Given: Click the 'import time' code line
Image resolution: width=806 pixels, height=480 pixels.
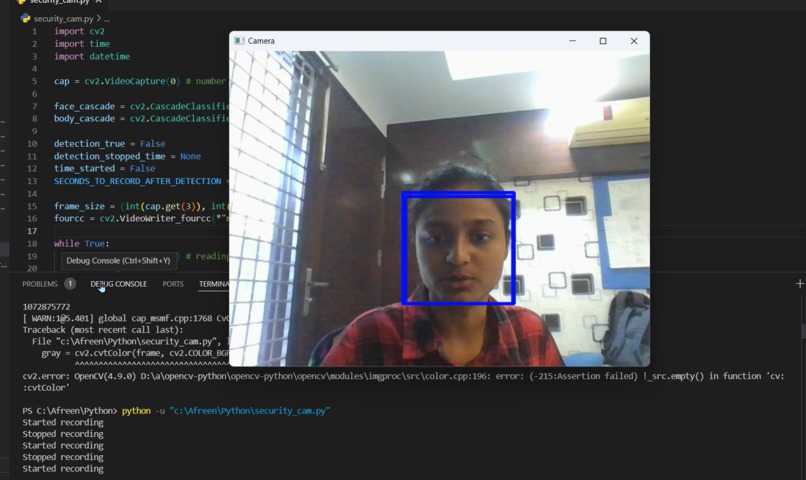Looking at the screenshot, I should point(82,44).
